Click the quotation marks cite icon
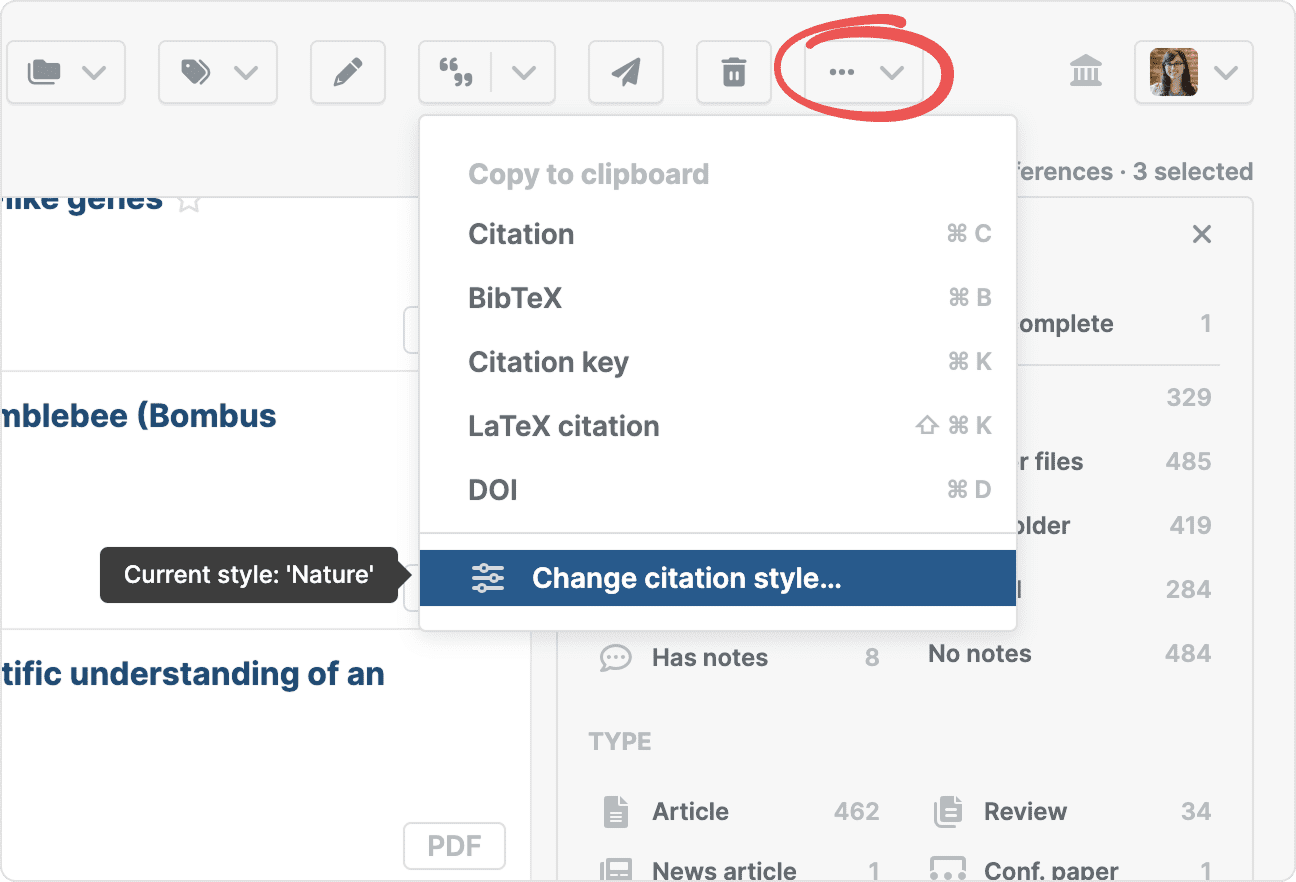 [456, 73]
